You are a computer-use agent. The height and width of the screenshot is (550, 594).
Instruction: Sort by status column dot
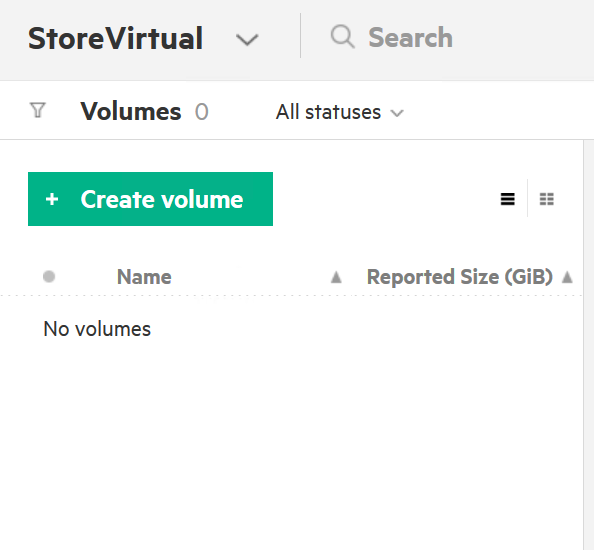tap(49, 277)
